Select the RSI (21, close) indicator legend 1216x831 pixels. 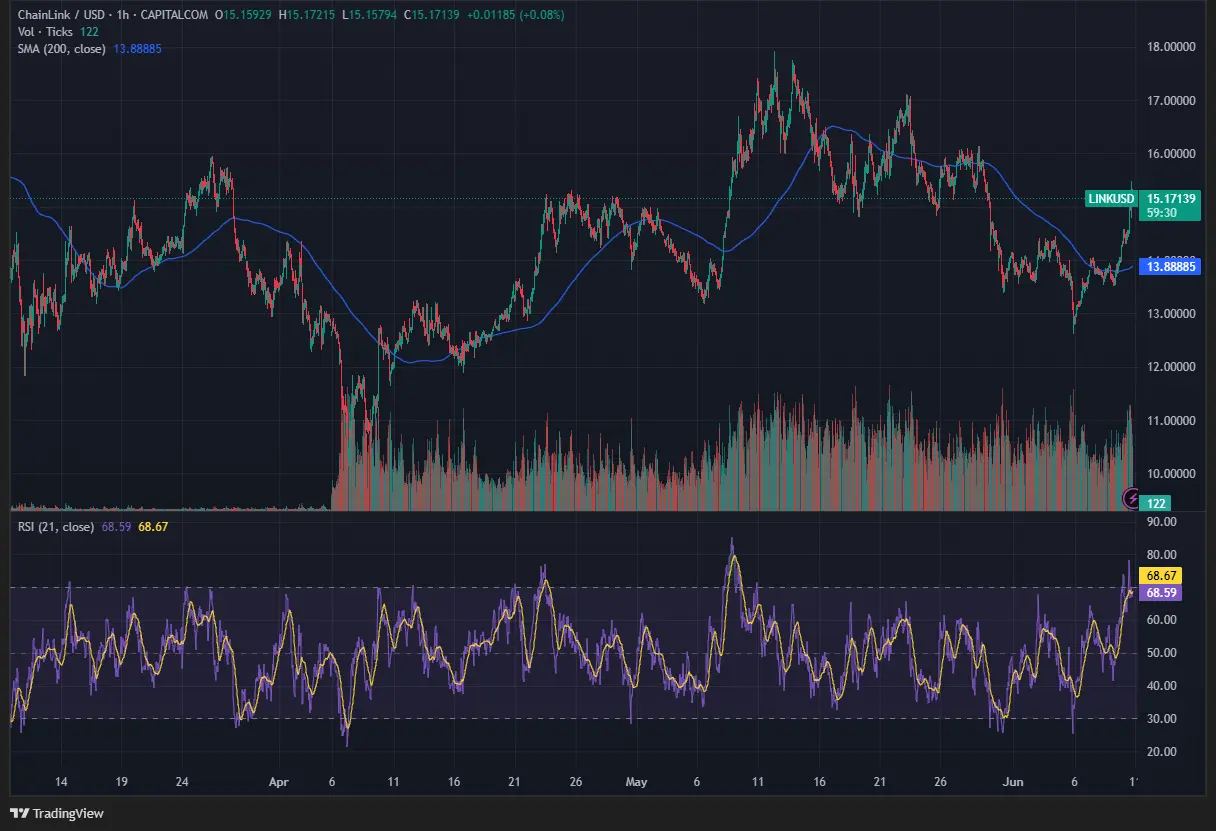click(56, 526)
